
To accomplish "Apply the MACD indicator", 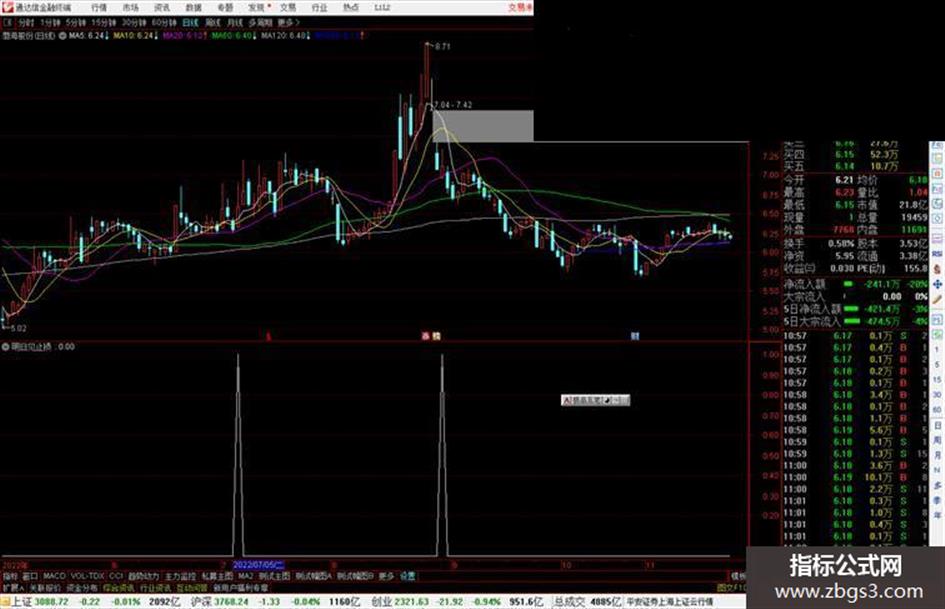I will coord(54,576).
